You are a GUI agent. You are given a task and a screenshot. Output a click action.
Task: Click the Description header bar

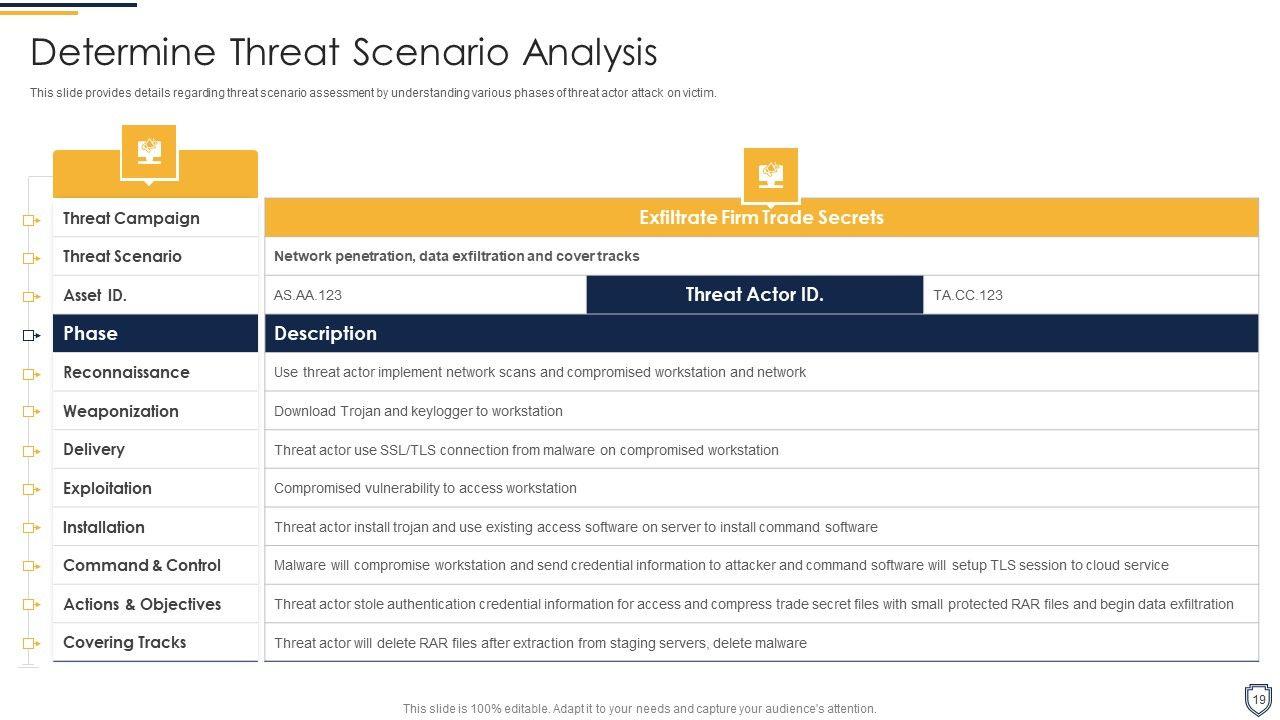tap(761, 334)
